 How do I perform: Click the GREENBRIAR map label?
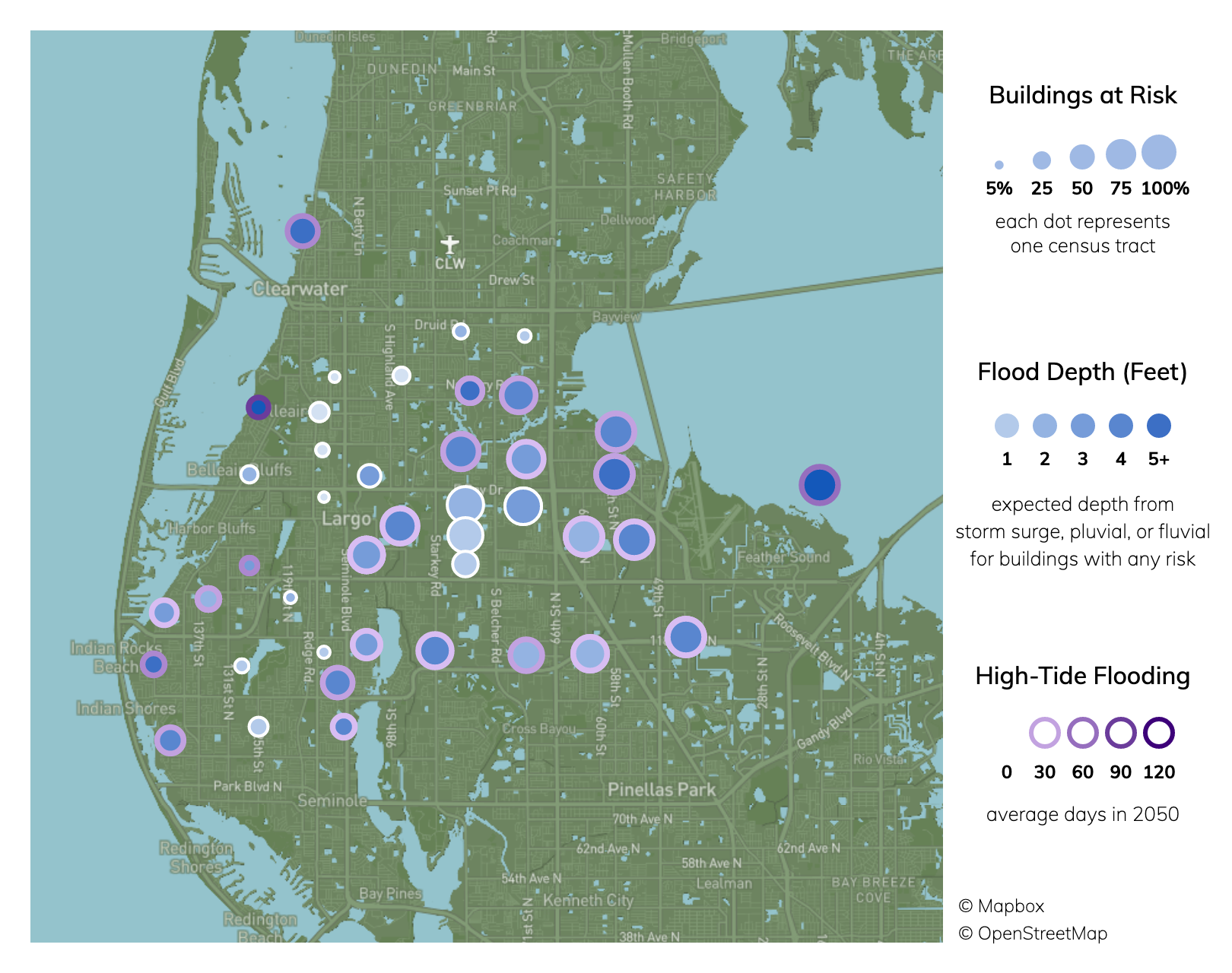tap(472, 106)
